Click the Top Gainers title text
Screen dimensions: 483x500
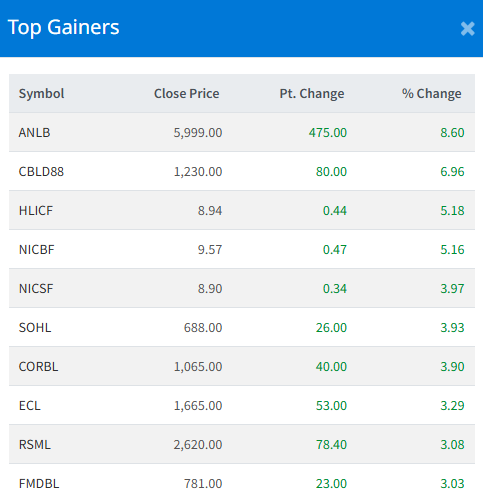[x=63, y=27]
